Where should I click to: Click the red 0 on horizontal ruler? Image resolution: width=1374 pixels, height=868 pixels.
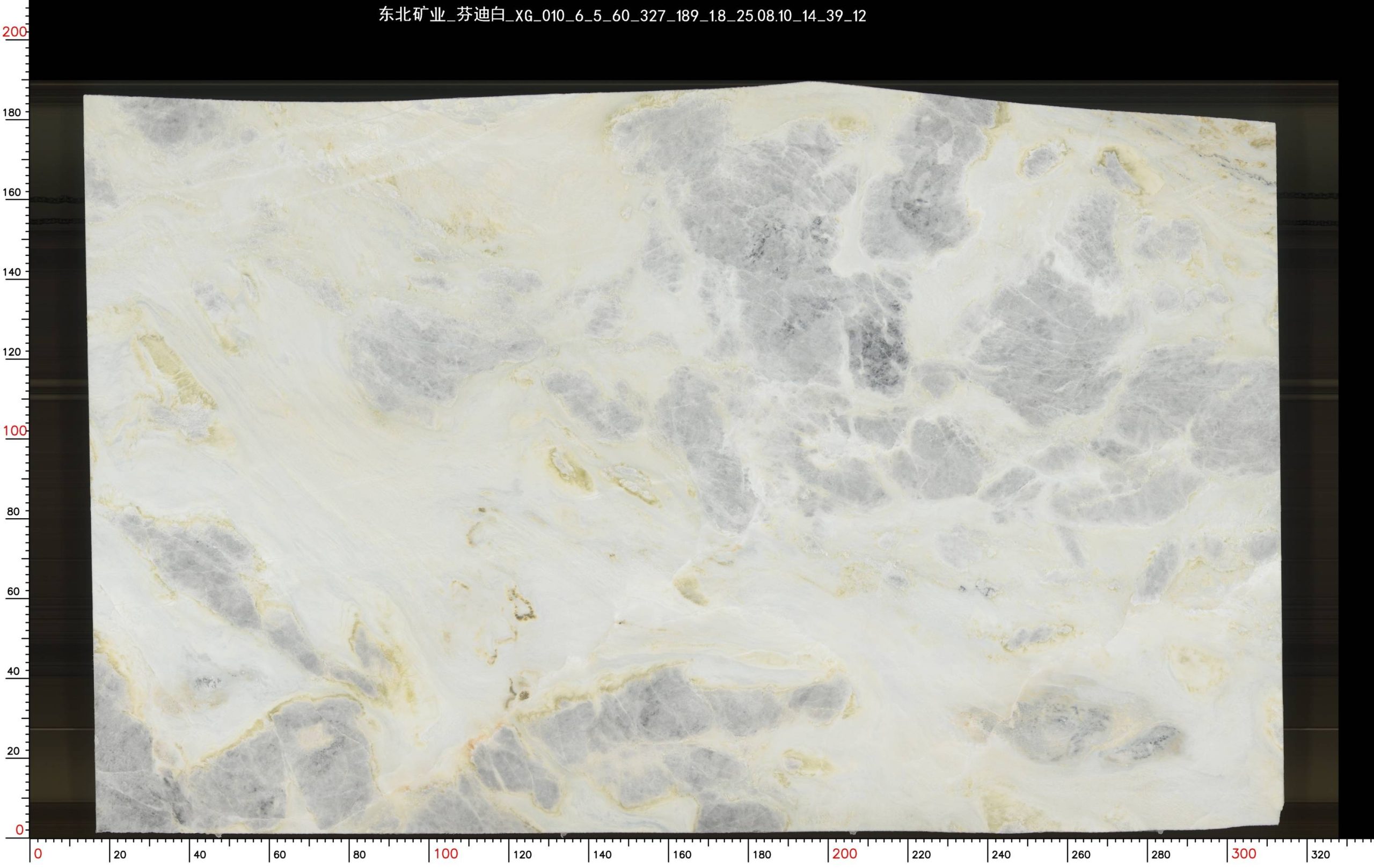click(38, 854)
